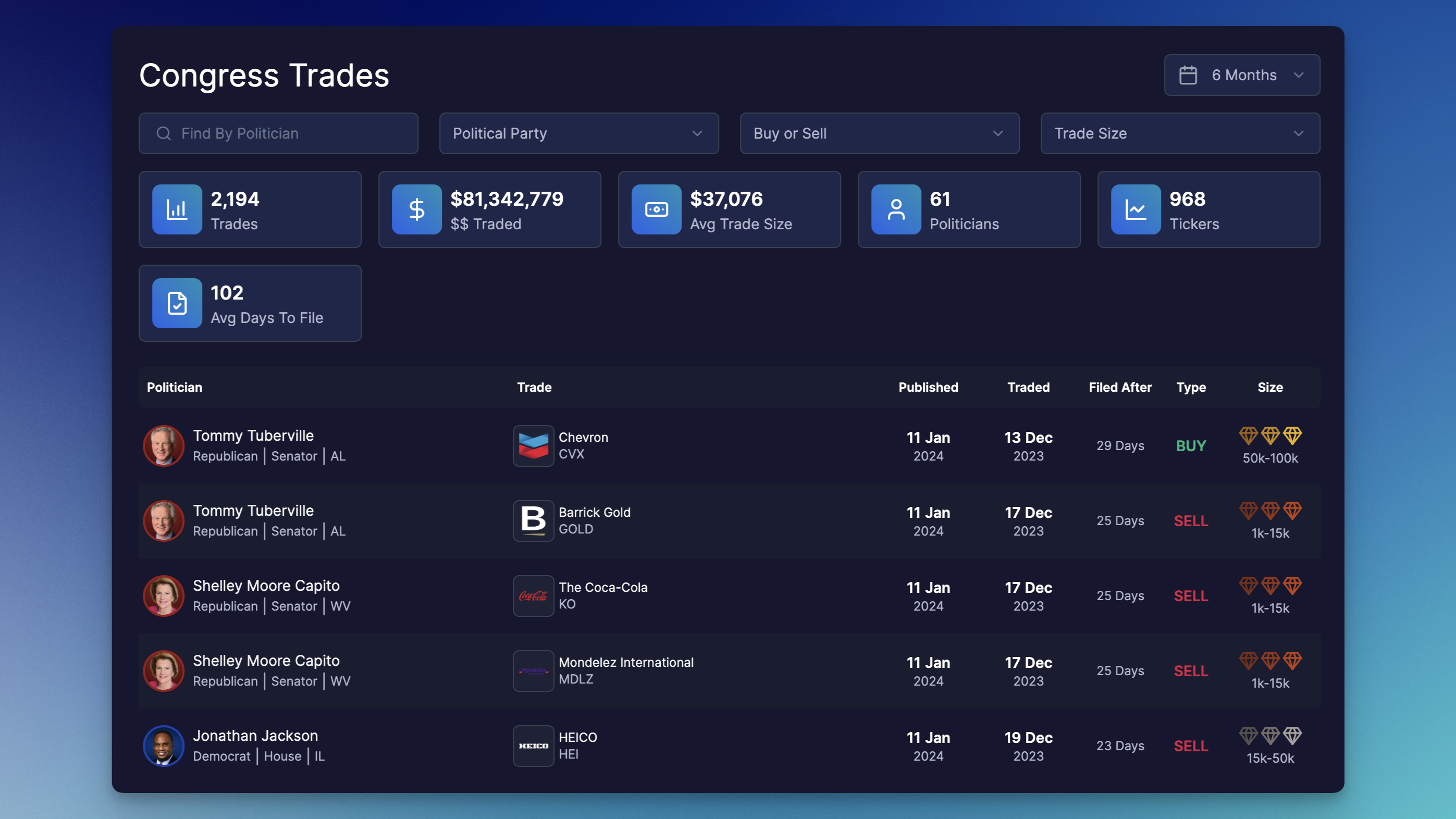Expand the Buy or Sell filter

click(880, 133)
